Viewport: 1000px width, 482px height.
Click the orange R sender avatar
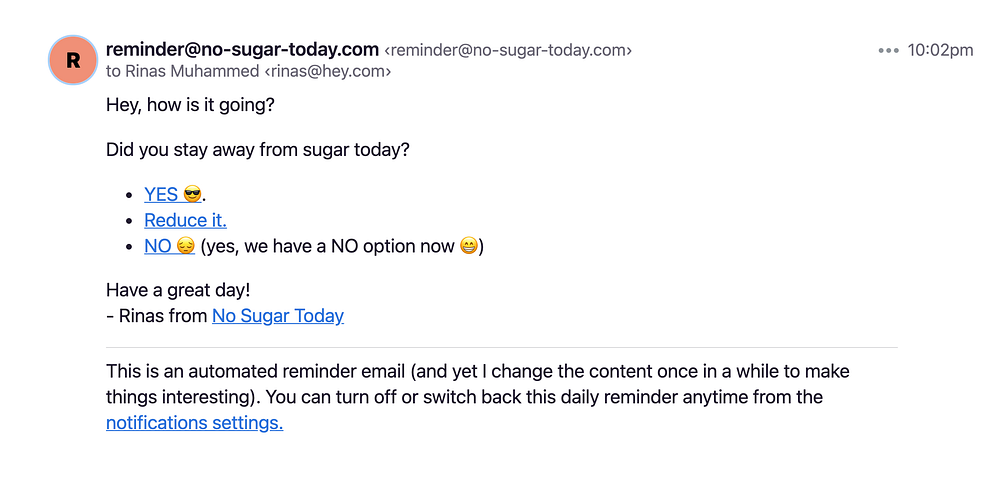tap(73, 60)
